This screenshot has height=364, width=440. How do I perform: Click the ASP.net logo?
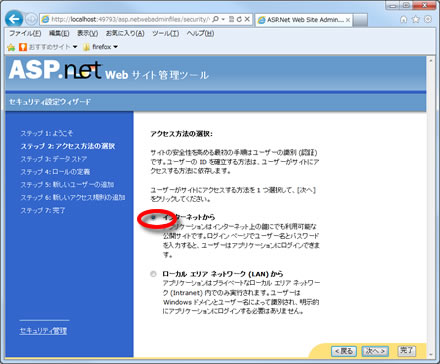click(x=55, y=70)
